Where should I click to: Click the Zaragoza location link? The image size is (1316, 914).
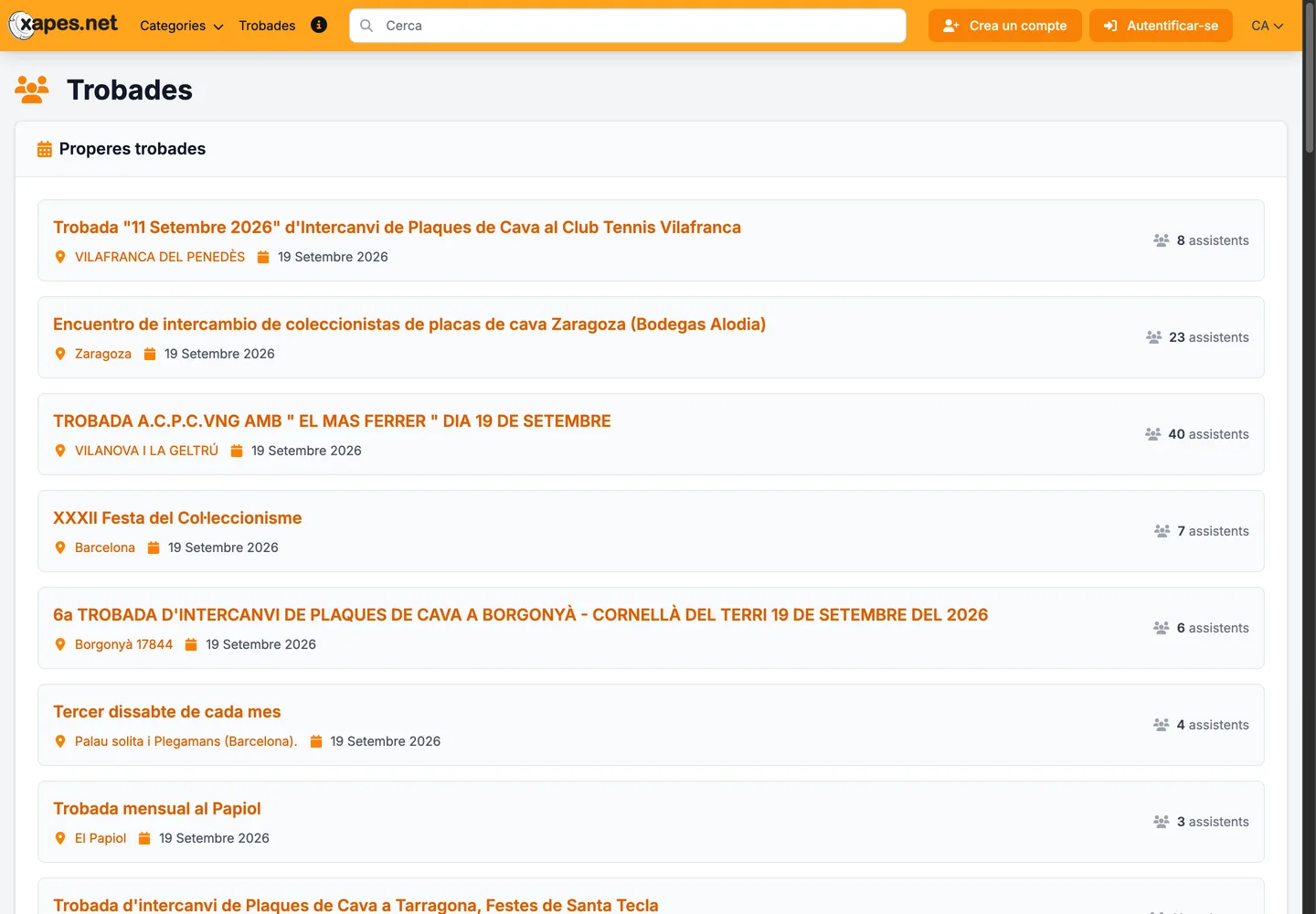pyautogui.click(x=103, y=354)
